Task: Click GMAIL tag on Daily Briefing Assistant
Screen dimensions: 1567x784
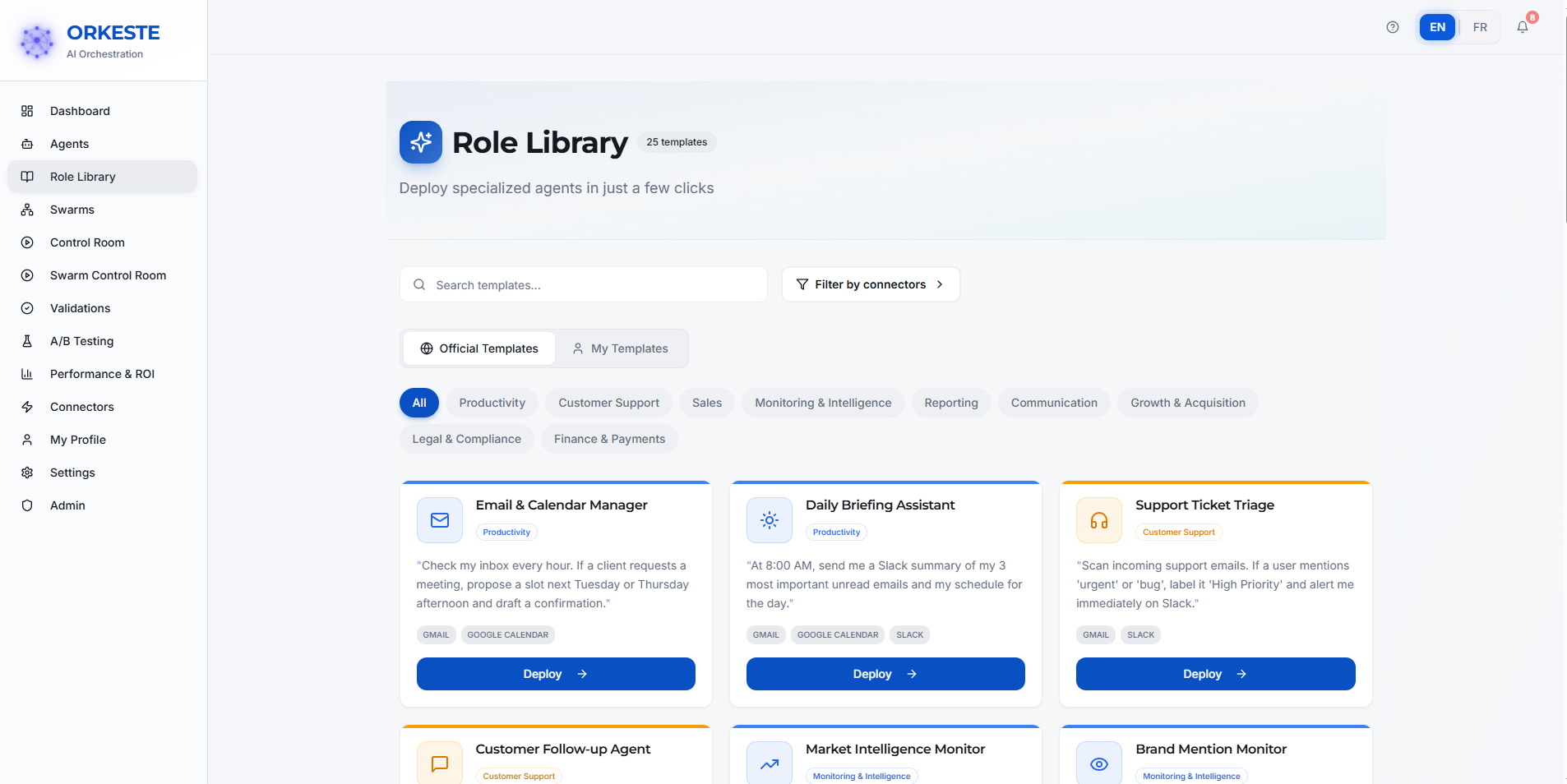Action: click(765, 634)
